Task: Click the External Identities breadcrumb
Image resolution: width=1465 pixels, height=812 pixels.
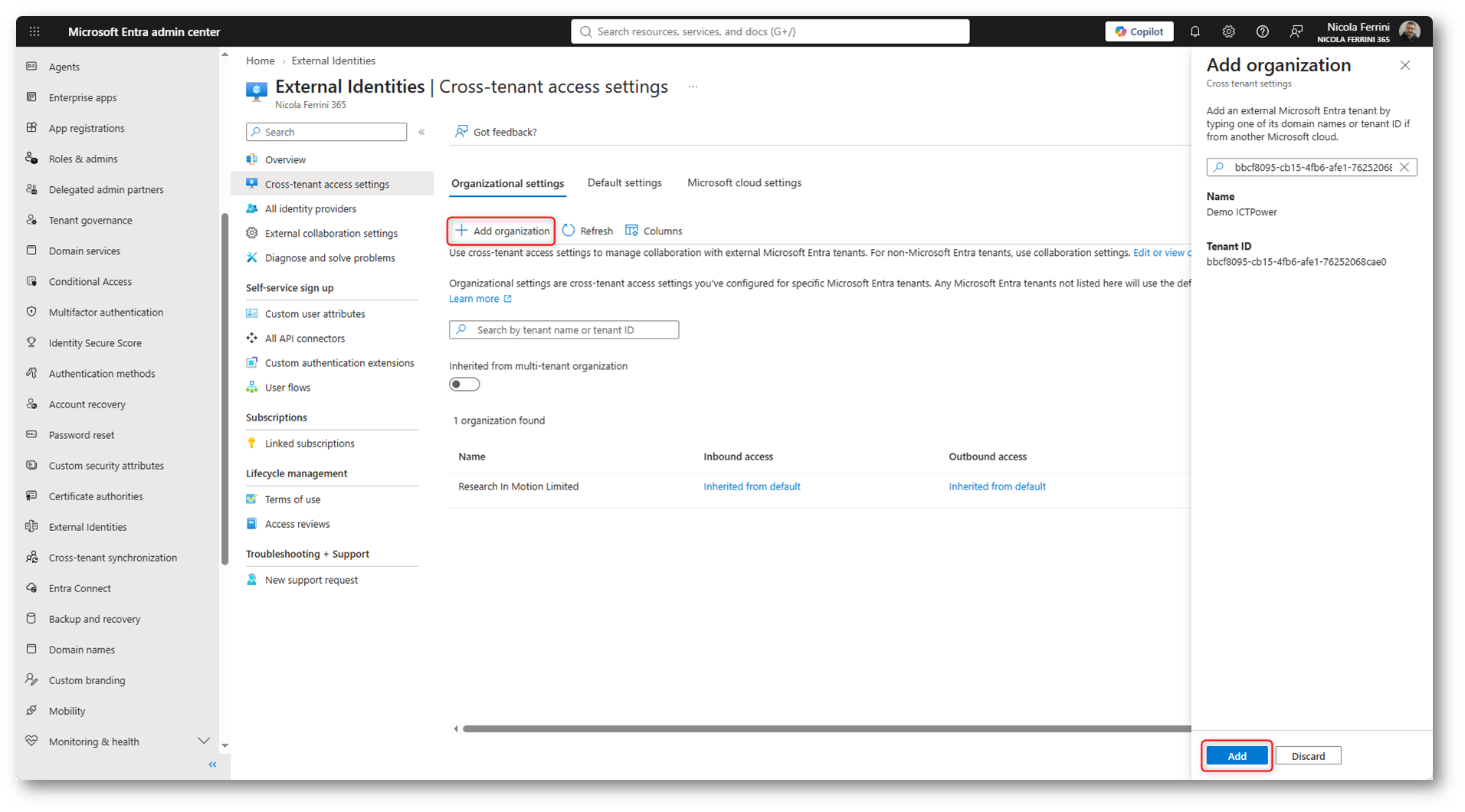Action: (333, 61)
